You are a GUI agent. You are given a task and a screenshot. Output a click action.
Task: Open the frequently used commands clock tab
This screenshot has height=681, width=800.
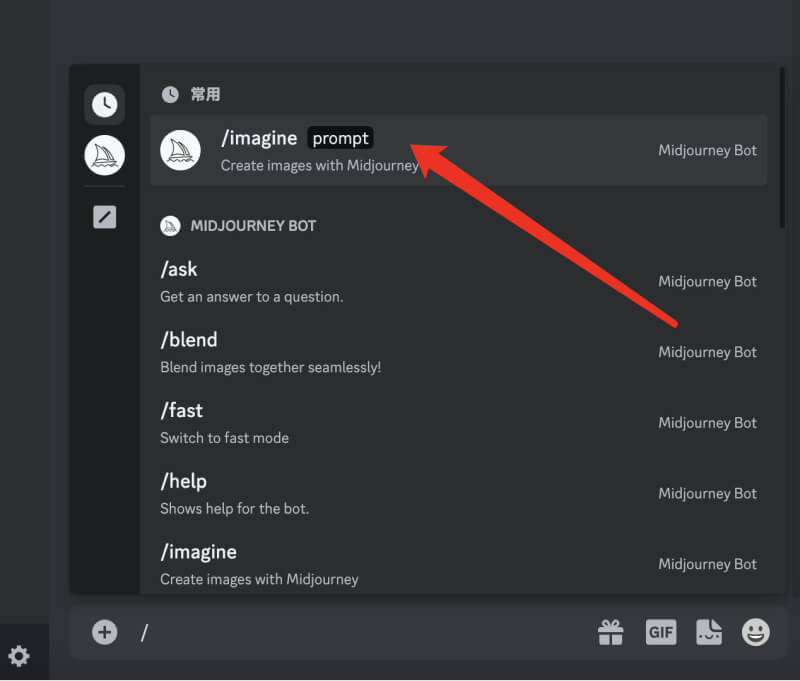point(105,105)
